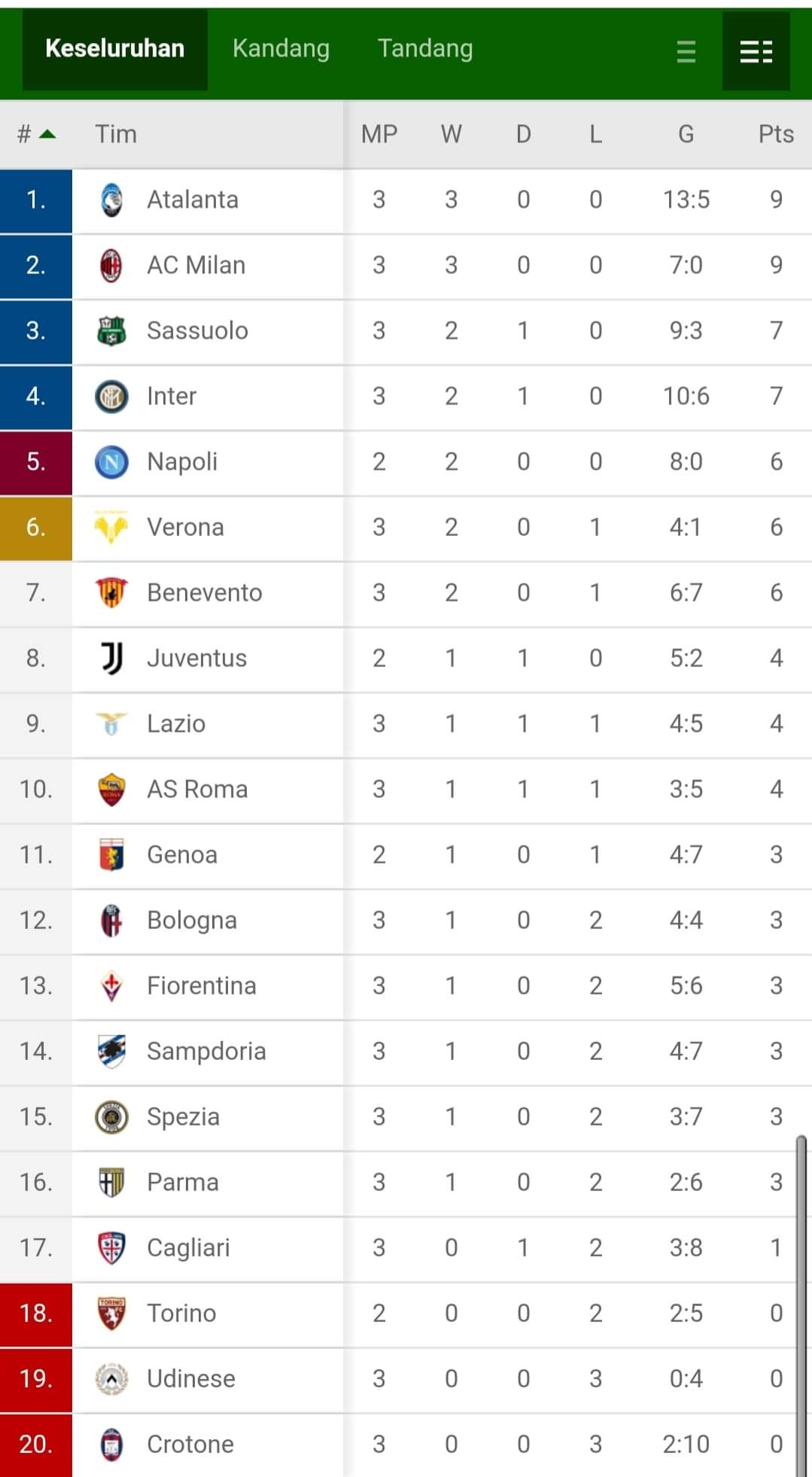The image size is (812, 1477).
Task: Open the Sassuolo team page
Action: point(197,331)
